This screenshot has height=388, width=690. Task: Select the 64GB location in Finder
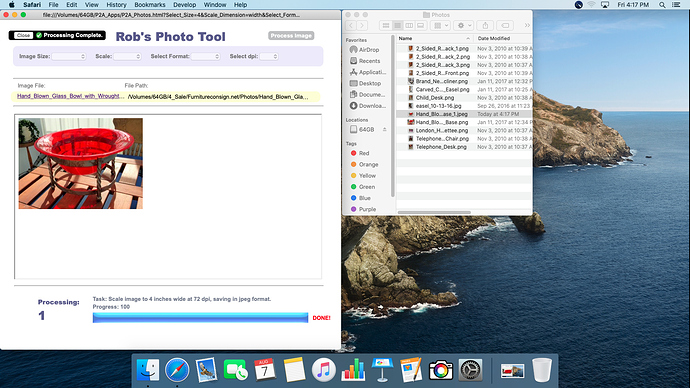pyautogui.click(x=366, y=129)
